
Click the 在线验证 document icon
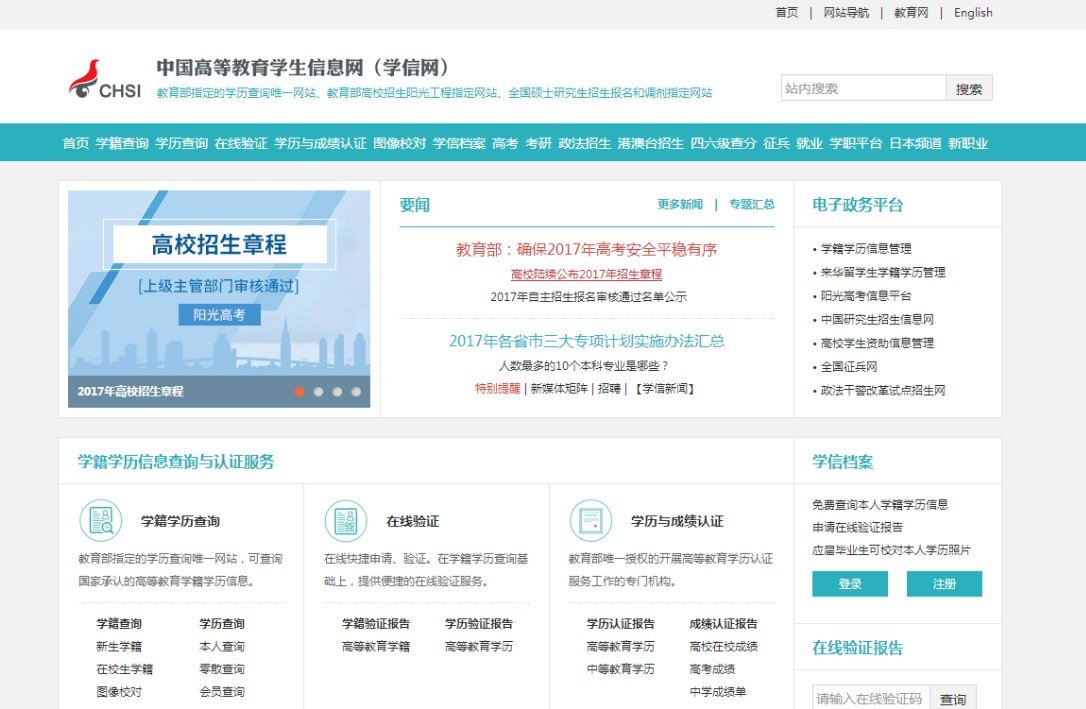[x=346, y=521]
